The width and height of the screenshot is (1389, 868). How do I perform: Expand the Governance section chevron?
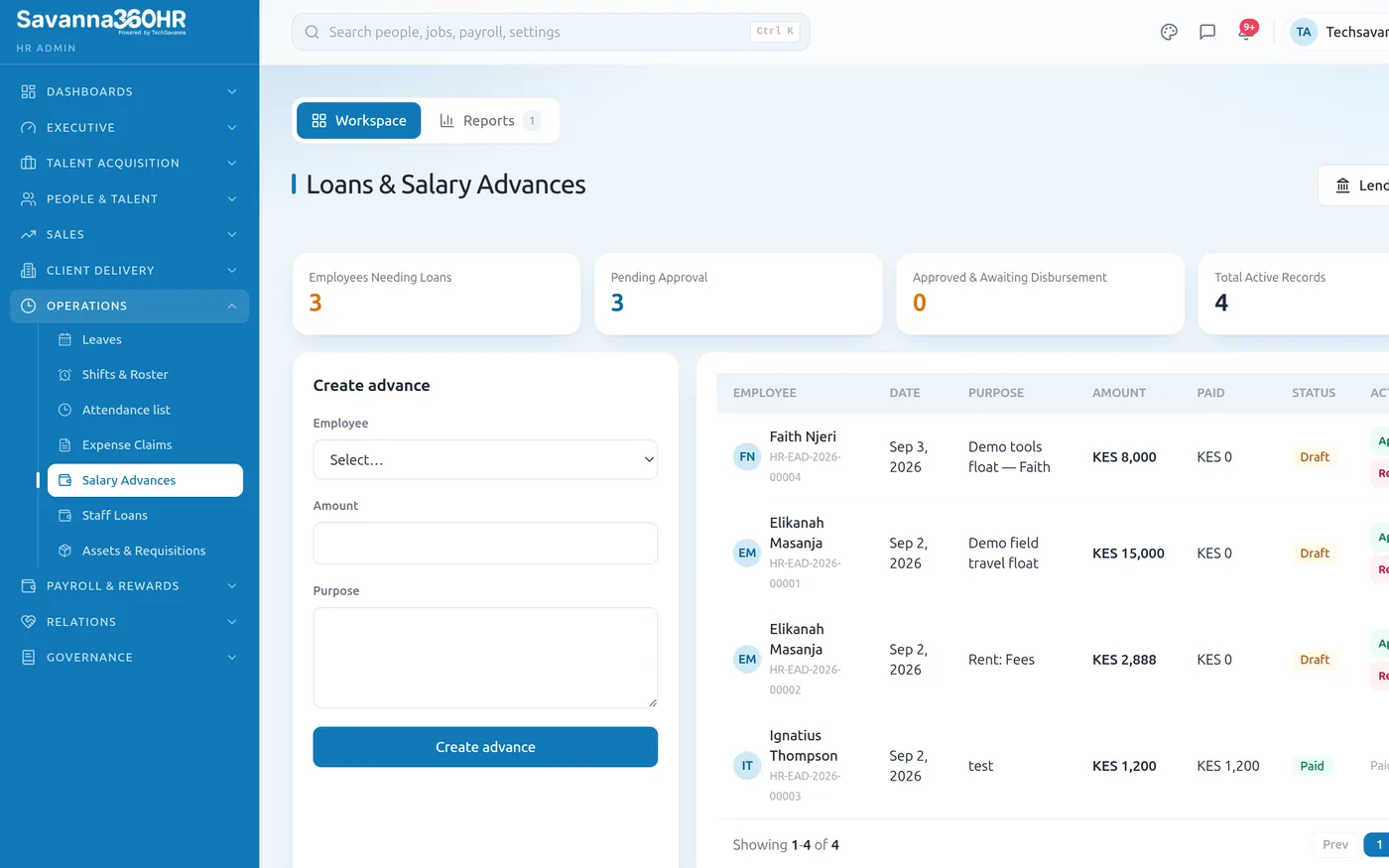(231, 657)
